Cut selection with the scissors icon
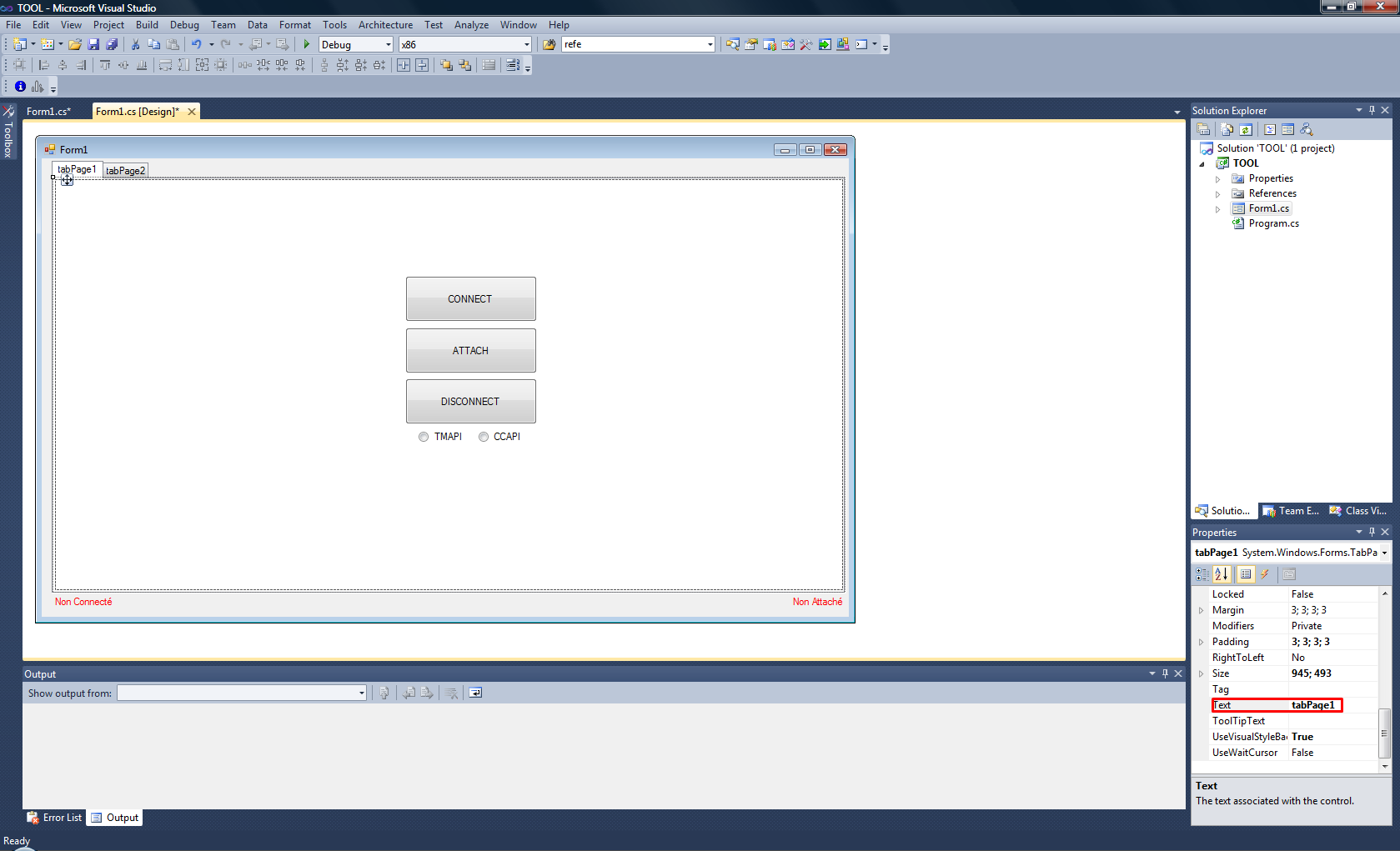 136,44
